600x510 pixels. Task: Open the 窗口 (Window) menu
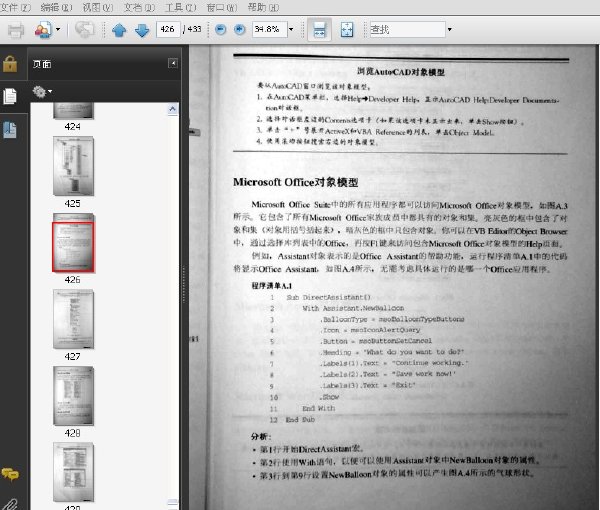222,7
